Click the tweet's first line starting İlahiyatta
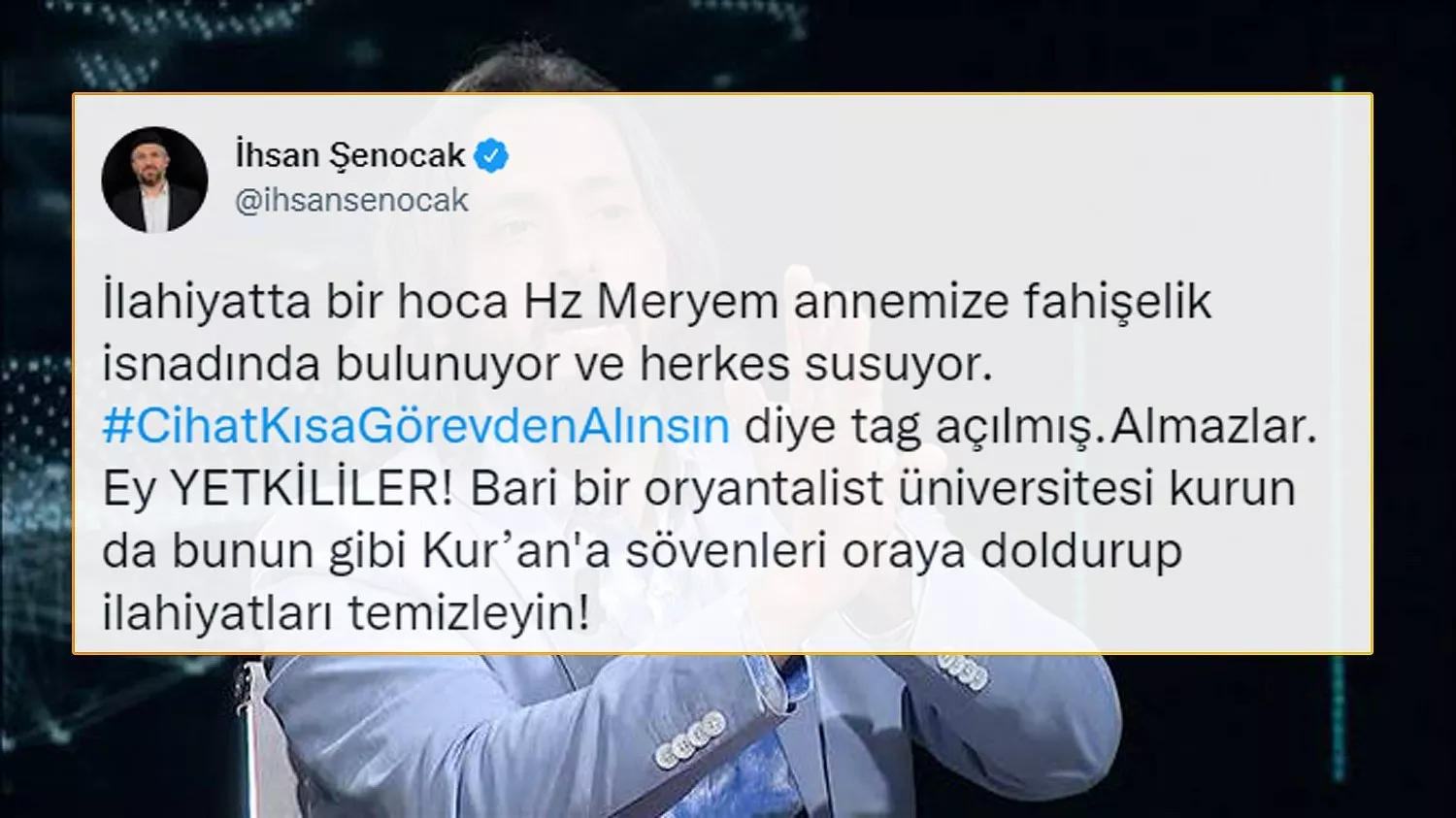This screenshot has height=818, width=1456. (656, 302)
